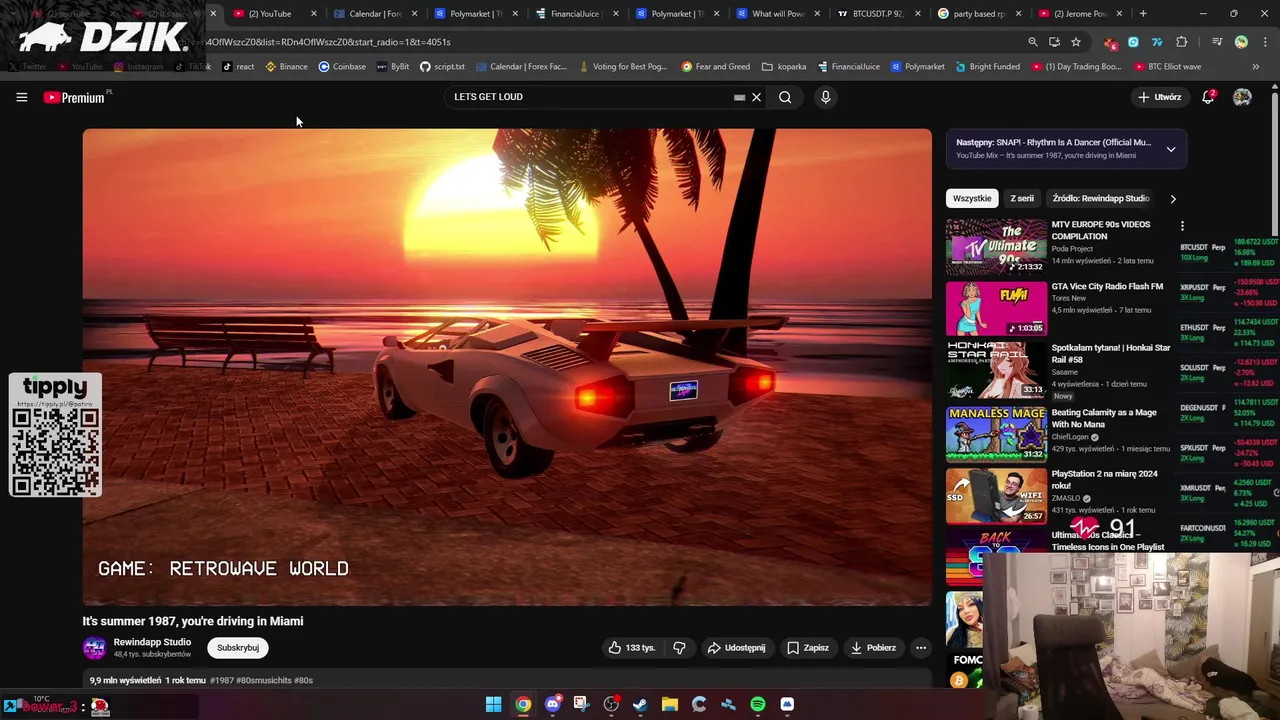Screen dimensions: 1280x720
Task: Open File Explorer from the taskbar
Action: pyautogui.click(x=670, y=704)
